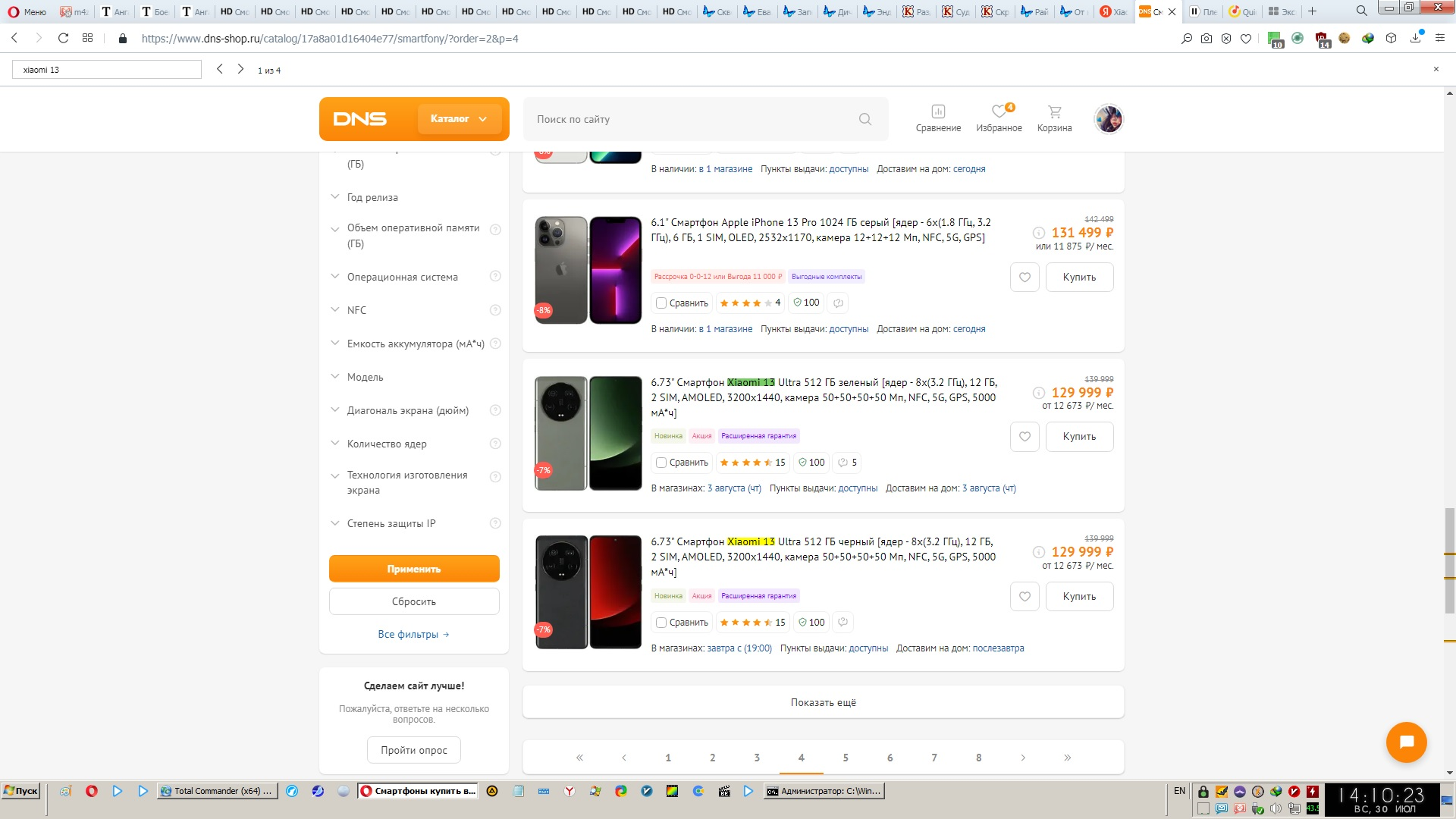This screenshot has height=819, width=1456.
Task: Buy the iPhone 13 Pro with Купить
Action: [x=1079, y=277]
